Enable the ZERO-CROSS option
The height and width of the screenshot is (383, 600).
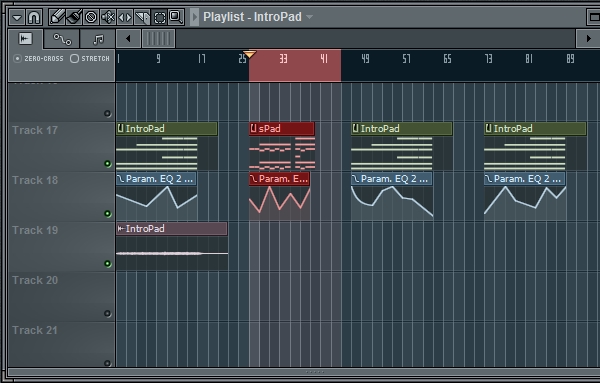tap(18, 59)
